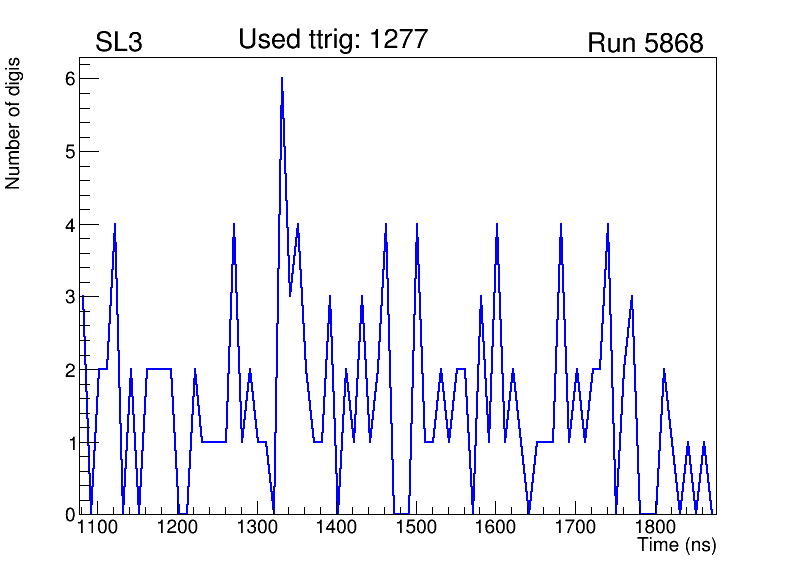796x572 pixels.
Task: Select the y-axis tick label 5
Action: (x=69, y=152)
